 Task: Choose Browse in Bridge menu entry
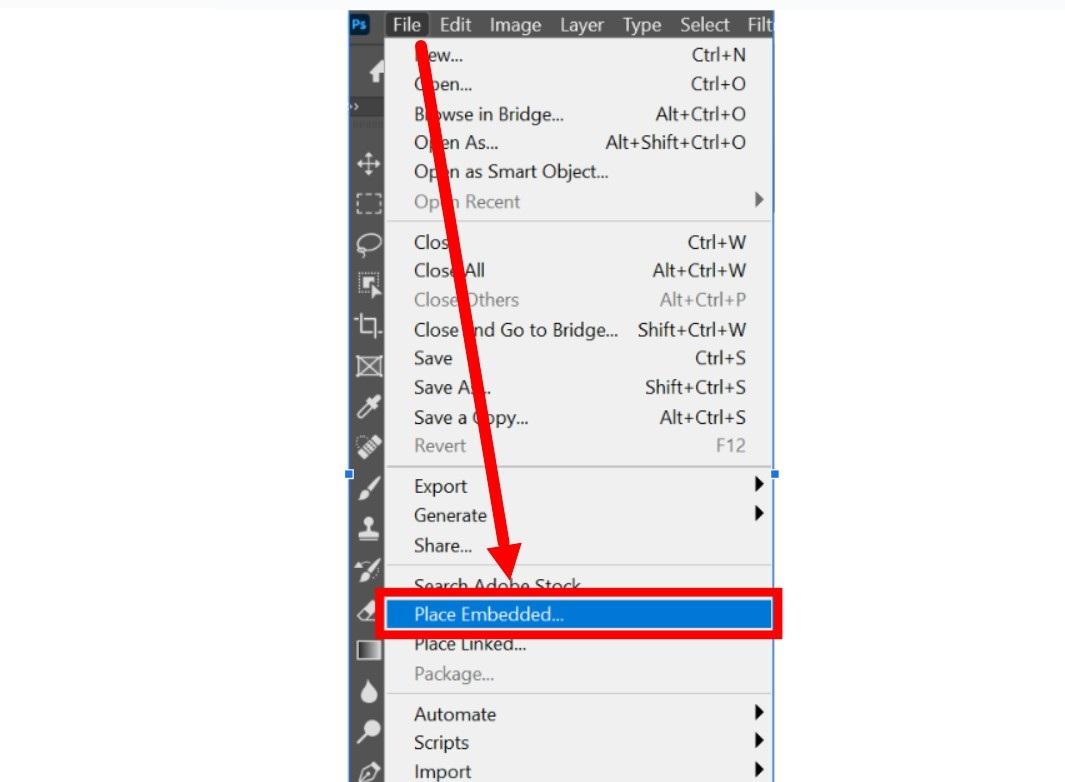488,114
